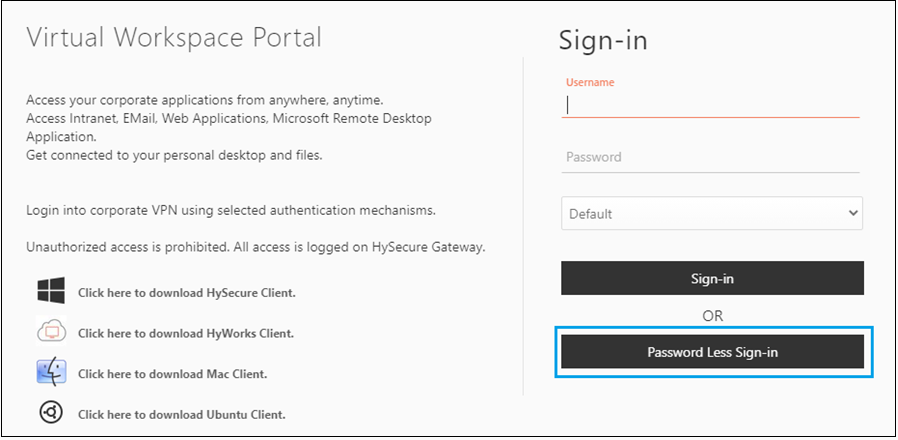Click the large Sign-in heading
Screen dimensions: 898x440
[x=603, y=41]
